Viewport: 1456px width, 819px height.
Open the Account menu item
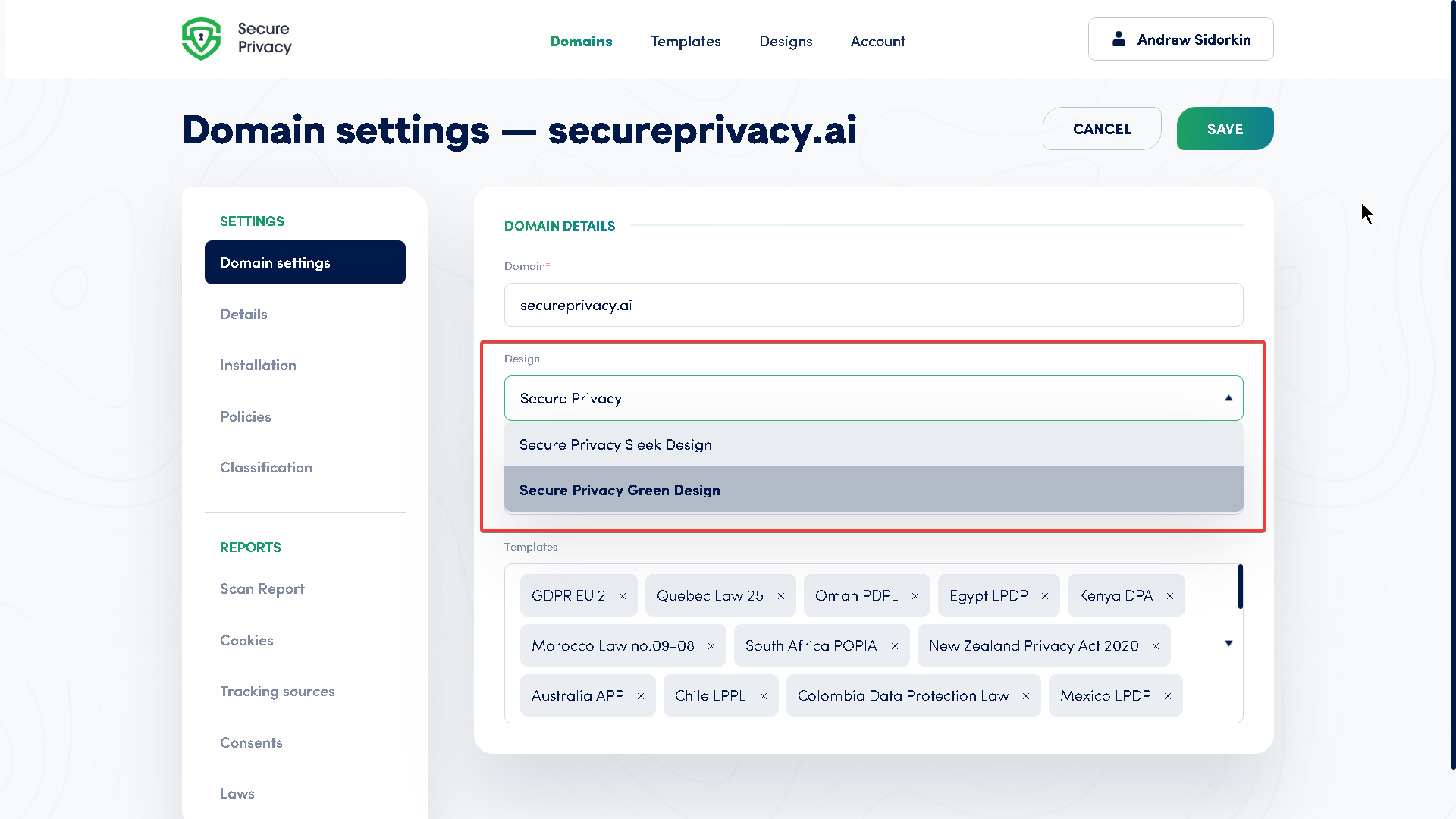(877, 41)
